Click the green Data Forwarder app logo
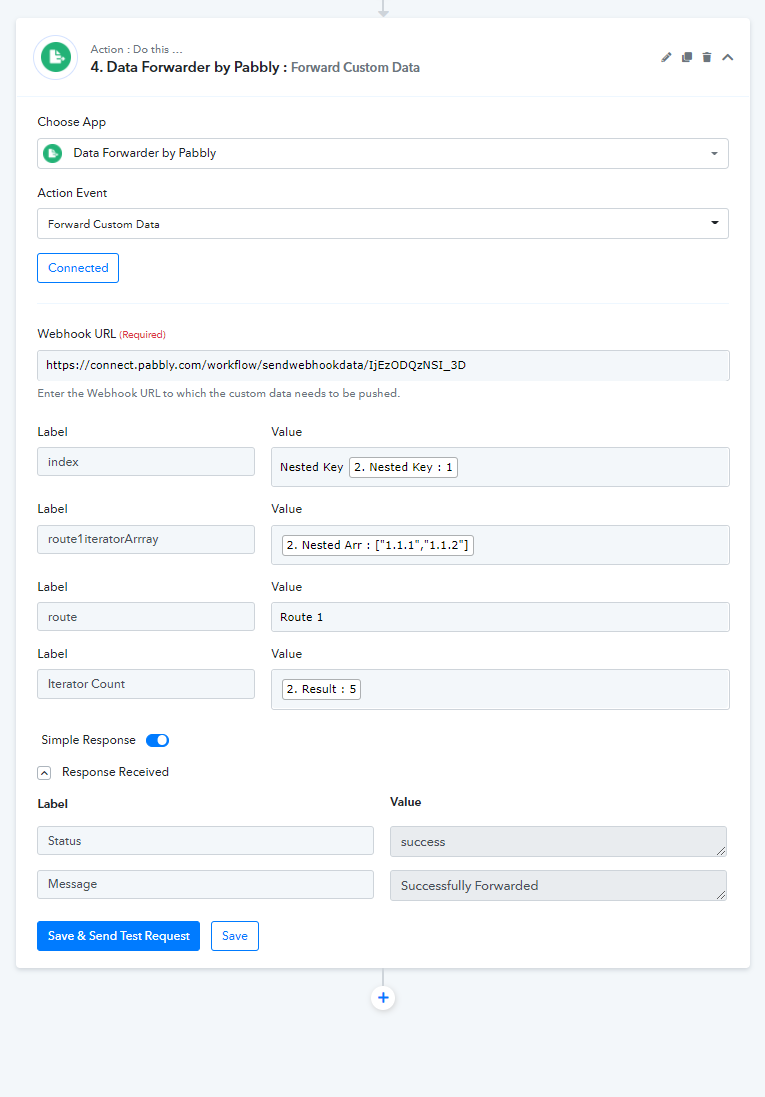Viewport: 765px width, 1097px height. [56, 57]
